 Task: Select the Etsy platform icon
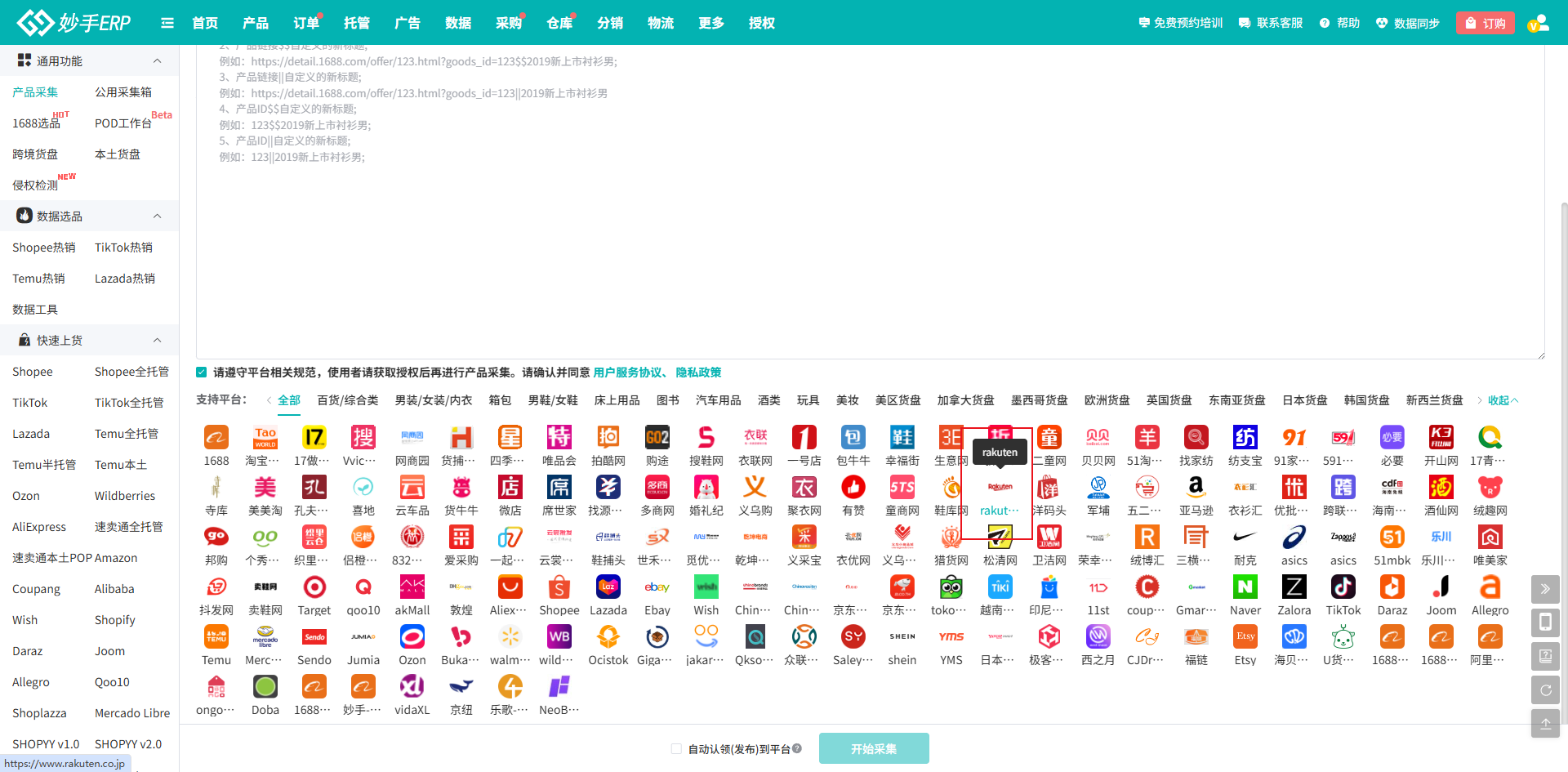click(1245, 637)
